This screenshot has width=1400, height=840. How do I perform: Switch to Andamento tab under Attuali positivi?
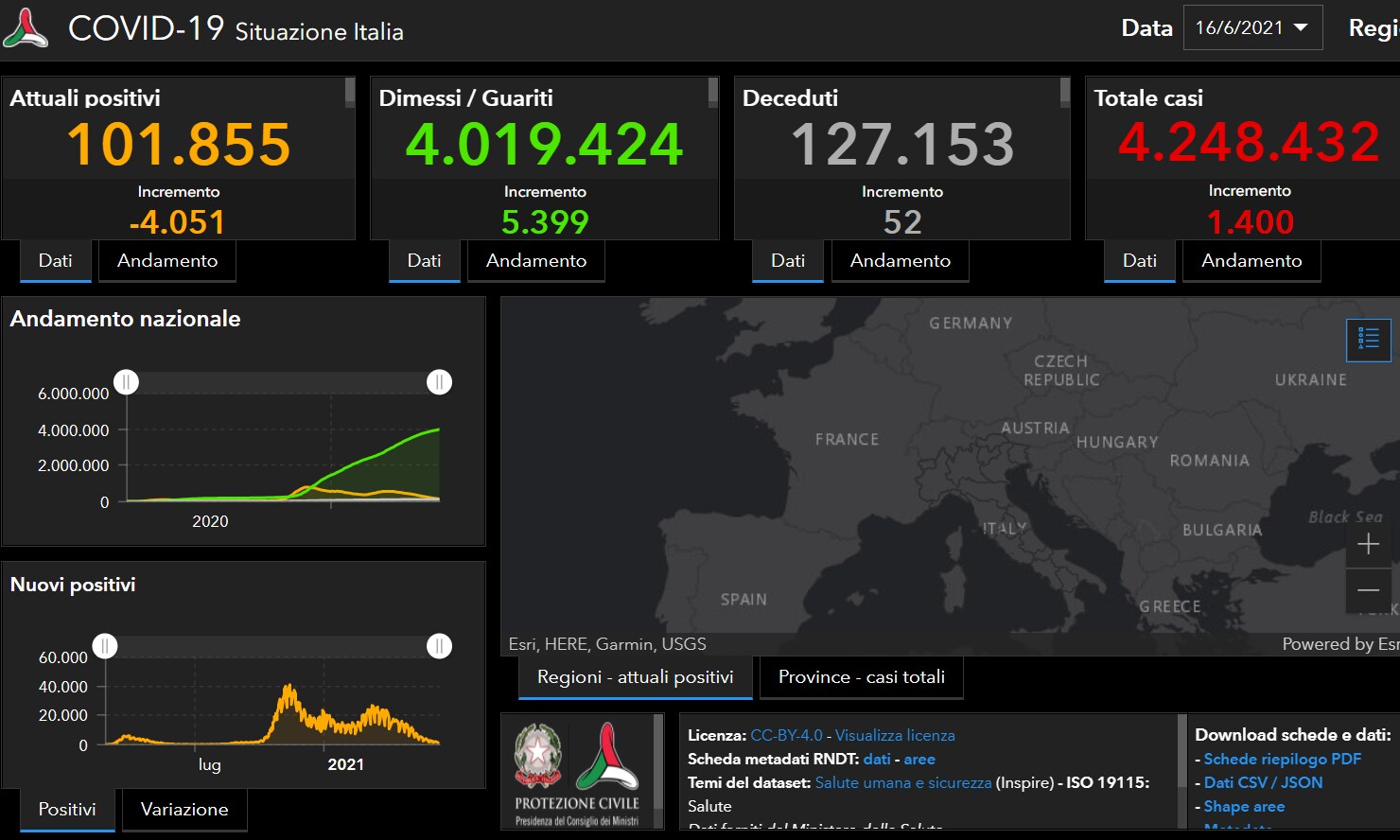point(167,261)
